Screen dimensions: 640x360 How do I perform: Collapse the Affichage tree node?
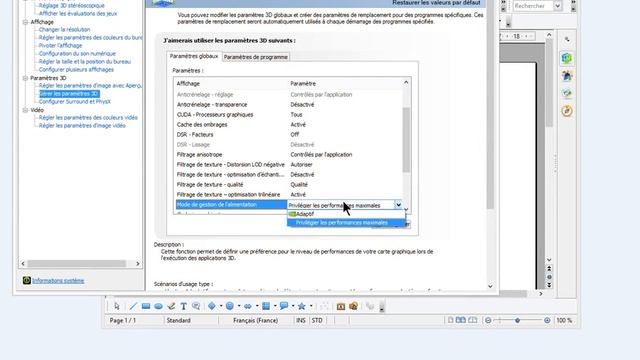tap(25, 22)
